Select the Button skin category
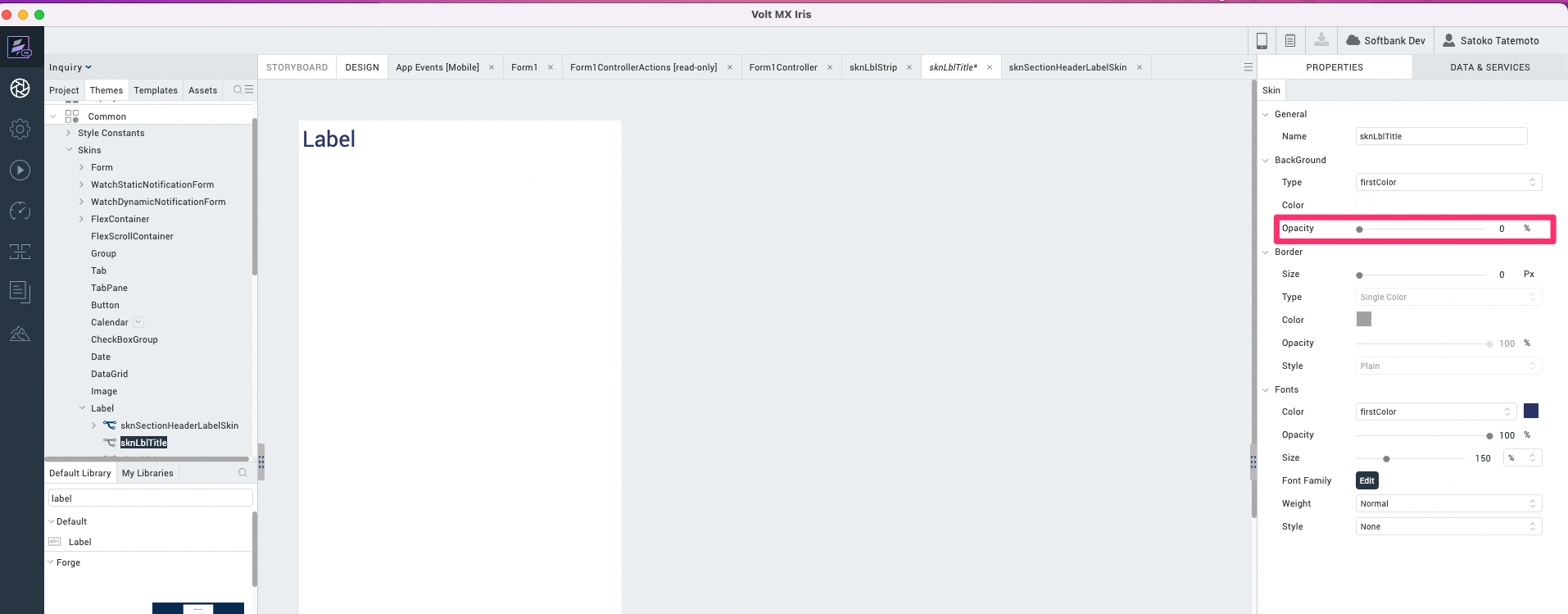The height and width of the screenshot is (614, 1568). coord(105,305)
